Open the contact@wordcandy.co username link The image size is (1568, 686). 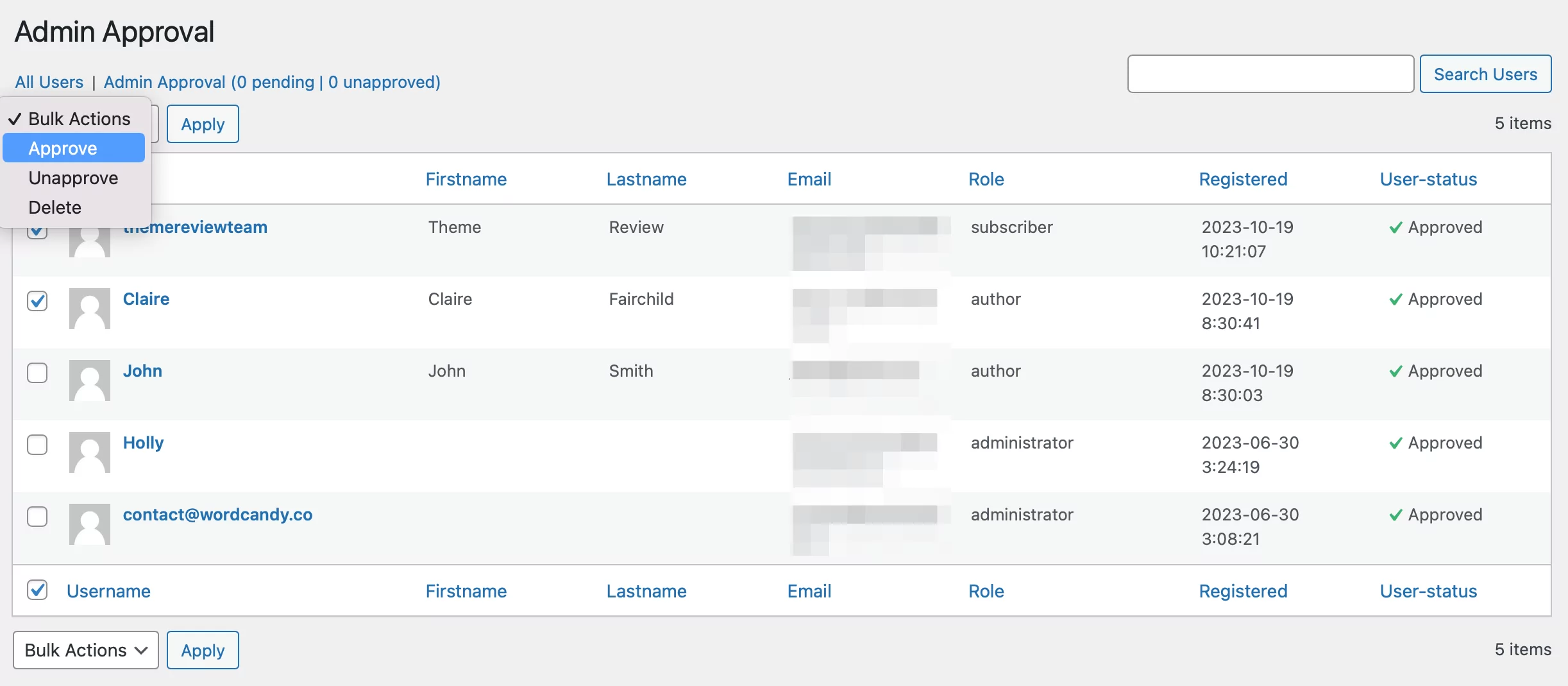tap(218, 515)
